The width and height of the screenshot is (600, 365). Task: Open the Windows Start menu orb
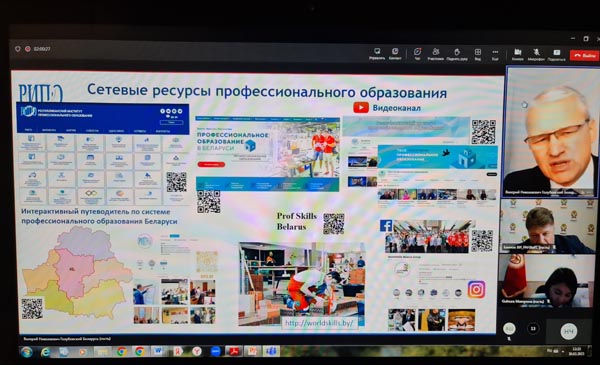coord(26,352)
